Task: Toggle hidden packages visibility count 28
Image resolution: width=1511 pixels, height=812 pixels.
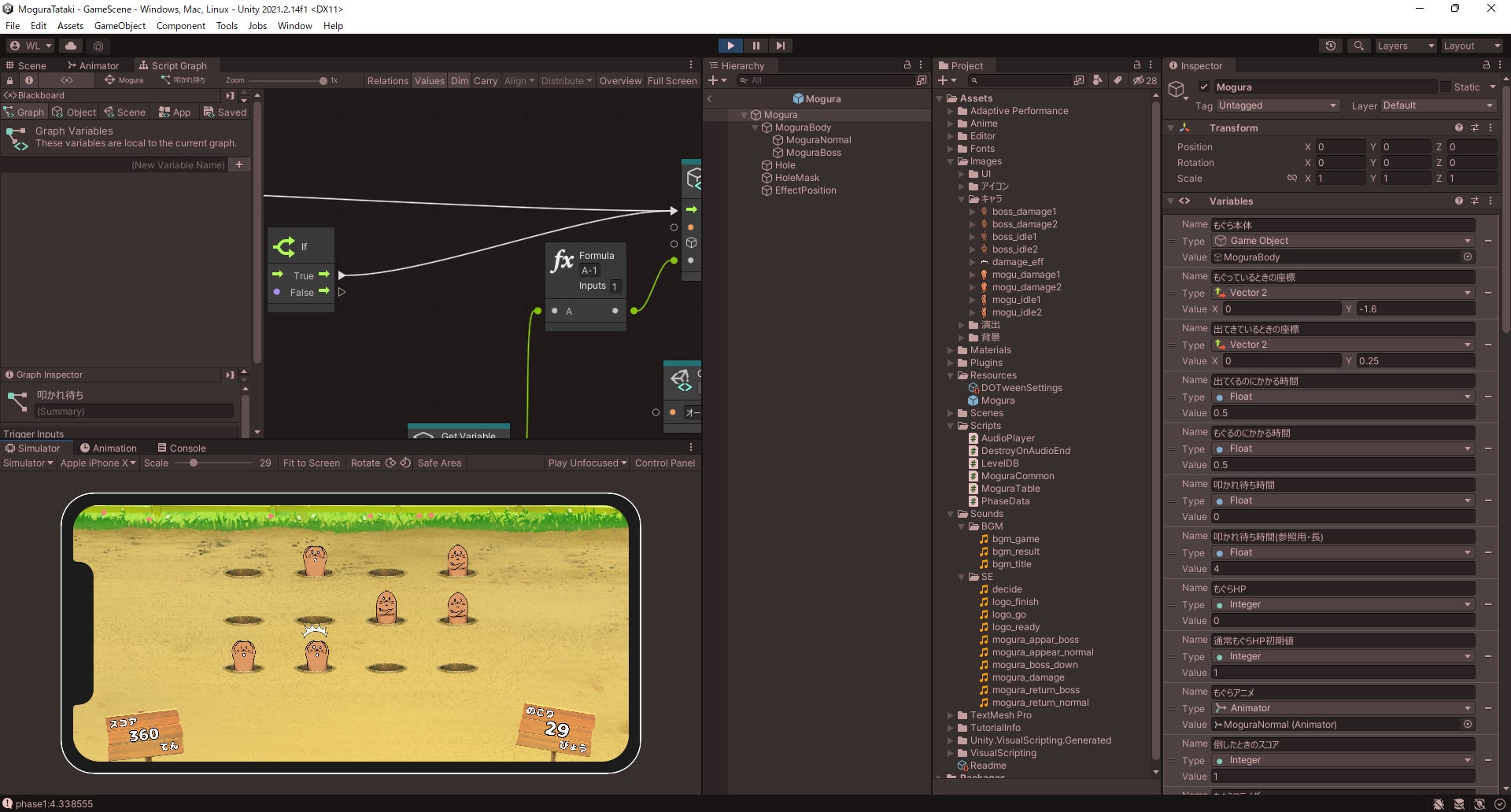Action: (1144, 80)
